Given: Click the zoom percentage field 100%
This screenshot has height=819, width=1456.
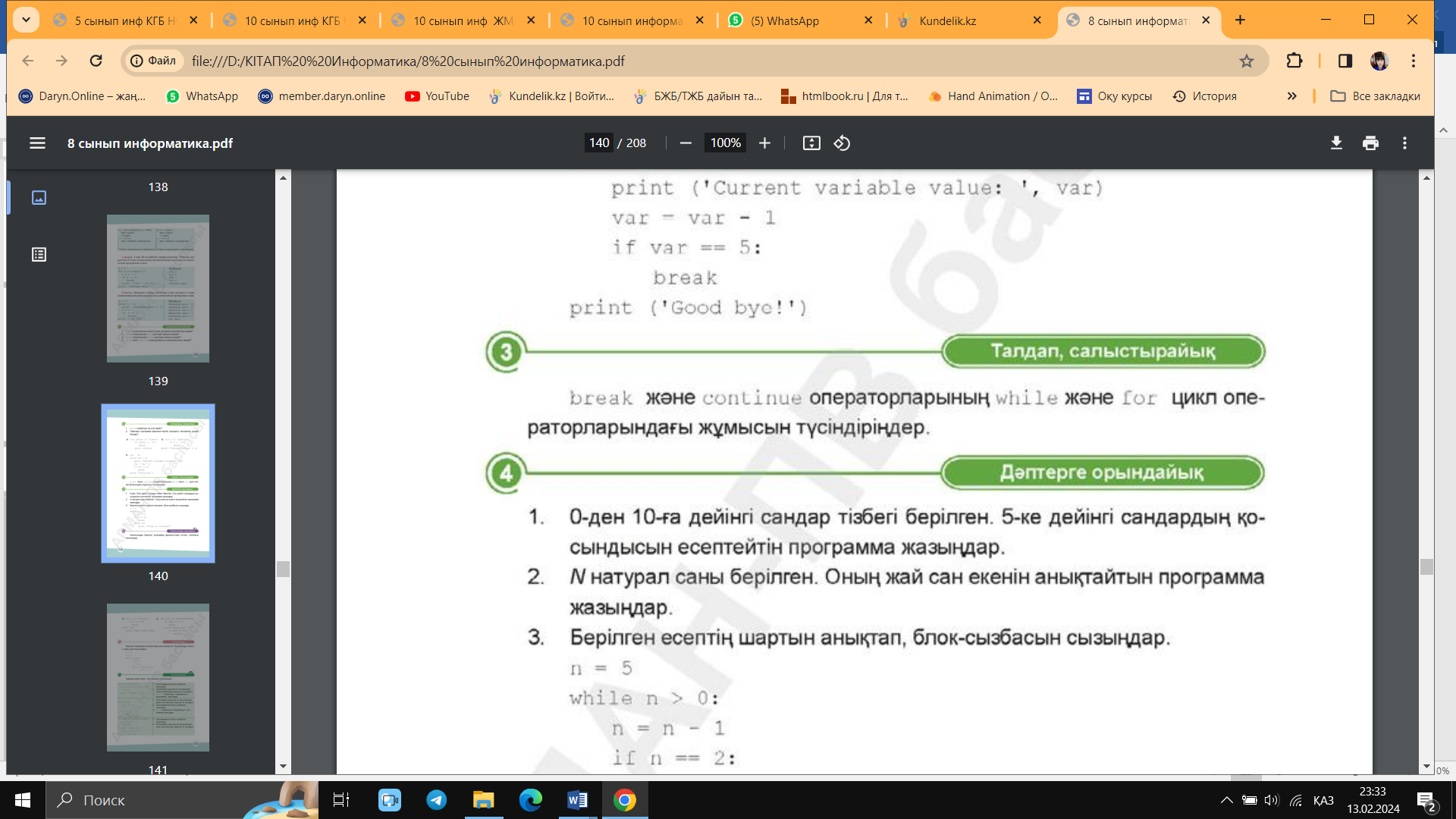Looking at the screenshot, I should (x=725, y=143).
